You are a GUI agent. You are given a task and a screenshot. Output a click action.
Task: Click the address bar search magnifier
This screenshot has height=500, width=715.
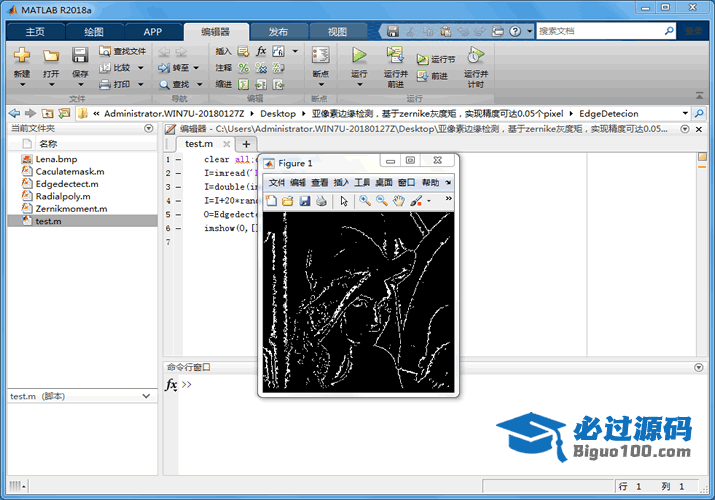tap(699, 113)
